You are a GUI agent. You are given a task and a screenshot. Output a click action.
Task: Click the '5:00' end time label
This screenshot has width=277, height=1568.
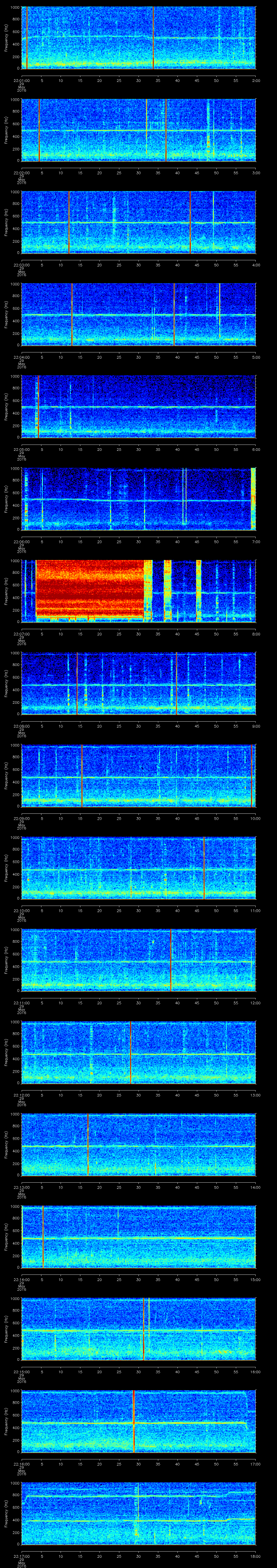pyautogui.click(x=256, y=357)
